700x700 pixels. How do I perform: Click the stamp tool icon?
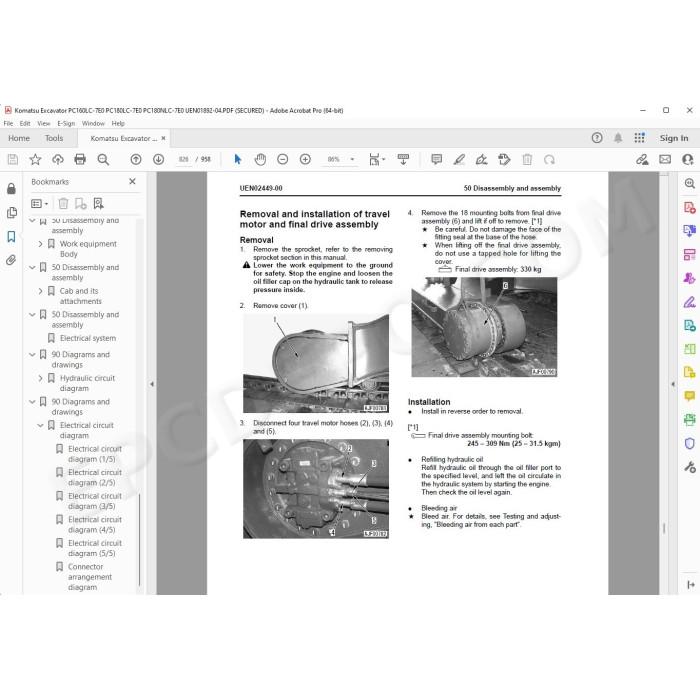pos(504,159)
